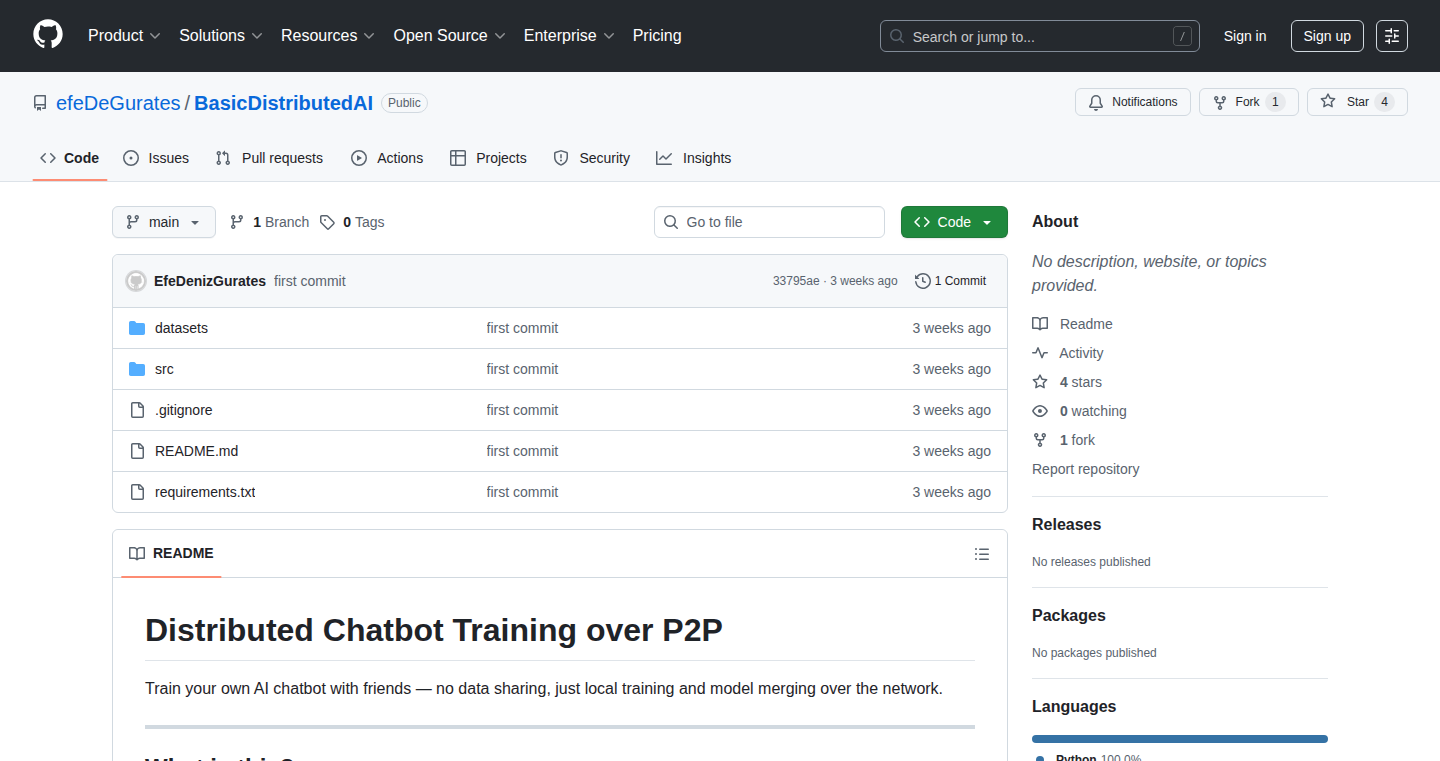Open the Resources dropdown
Image resolution: width=1440 pixels, height=761 pixels.
[x=328, y=35]
